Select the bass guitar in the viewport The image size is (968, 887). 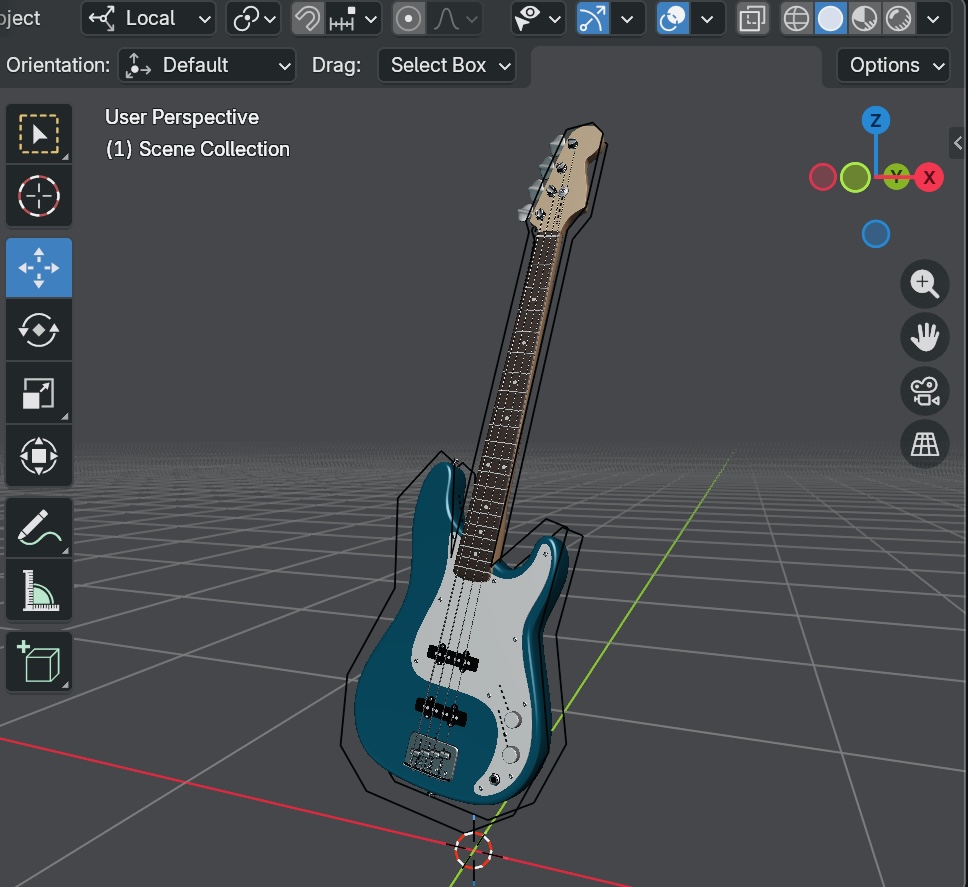tap(470, 650)
